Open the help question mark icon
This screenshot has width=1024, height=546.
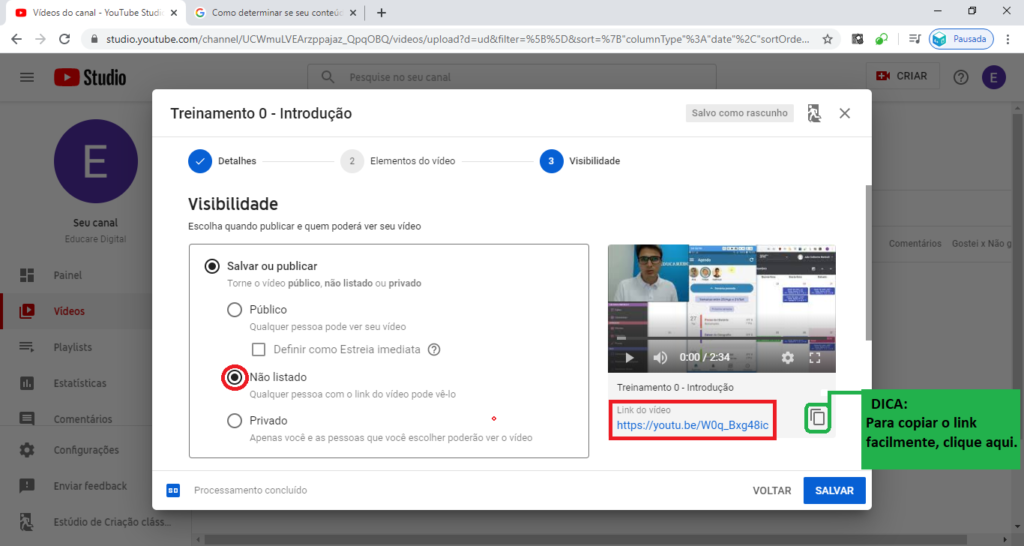pos(961,77)
